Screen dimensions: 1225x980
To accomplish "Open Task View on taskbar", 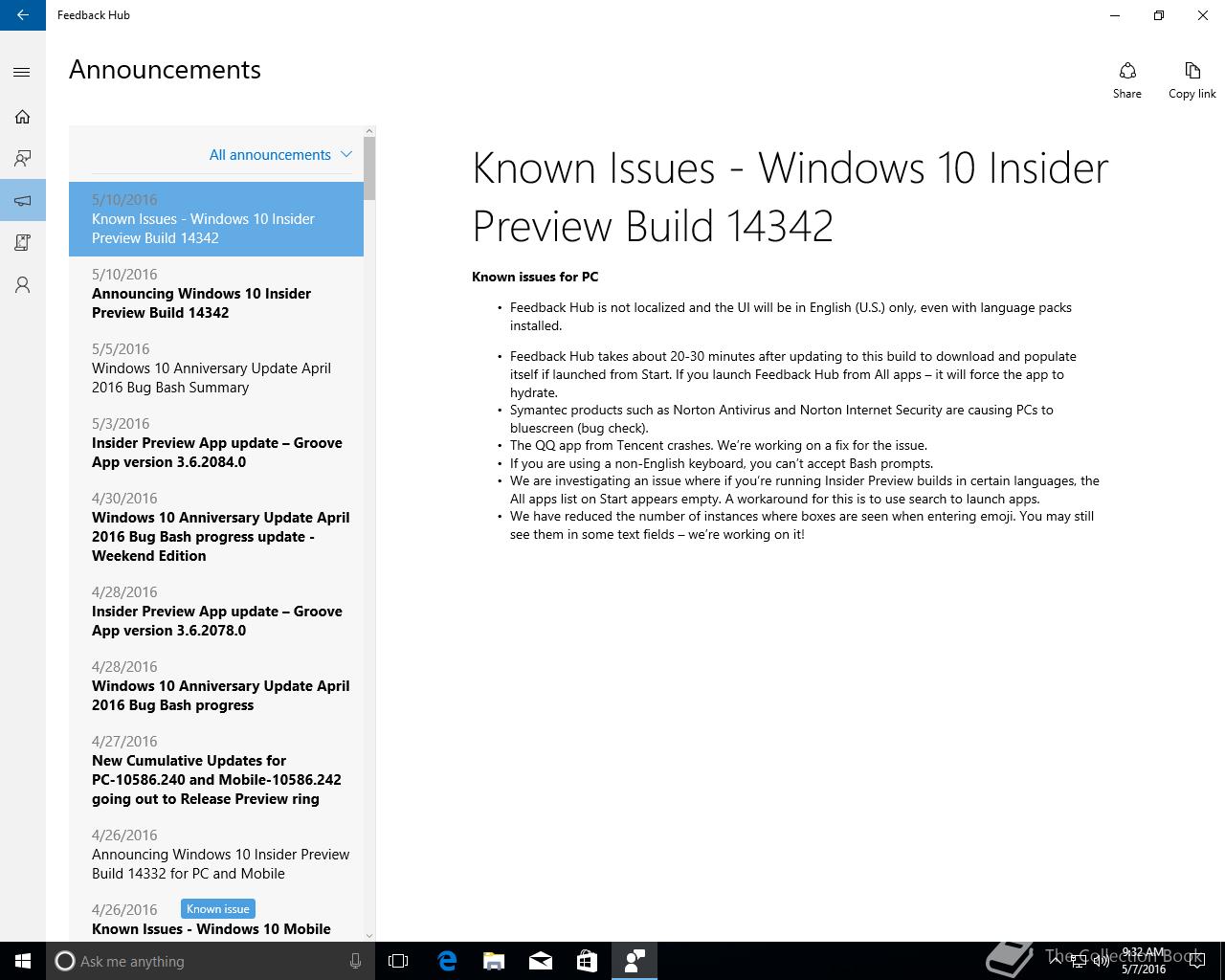I will point(398,961).
